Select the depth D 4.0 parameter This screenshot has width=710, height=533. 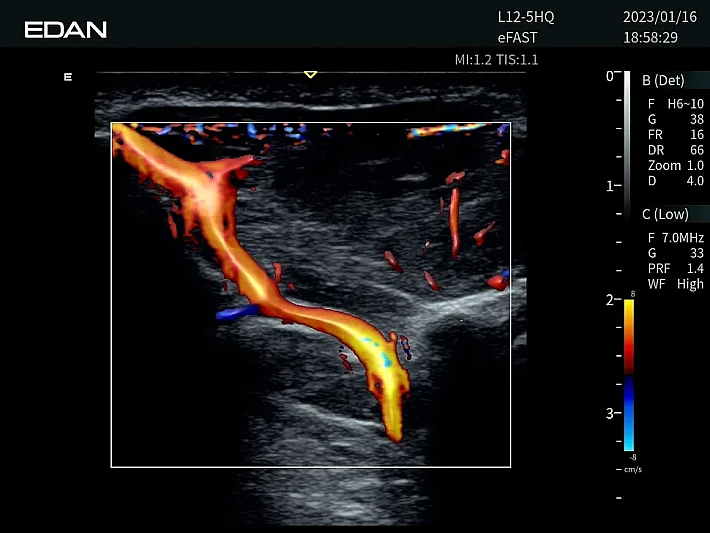click(675, 181)
